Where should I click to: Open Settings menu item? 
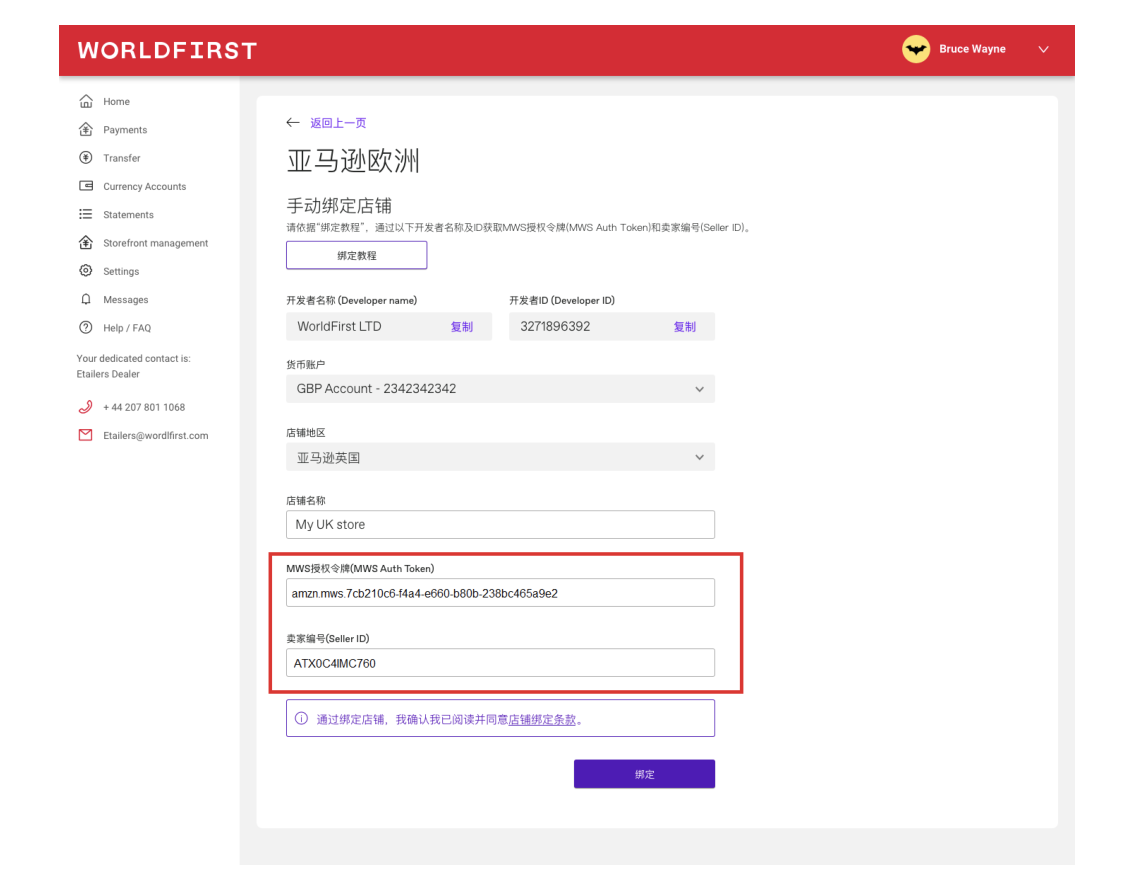121,271
